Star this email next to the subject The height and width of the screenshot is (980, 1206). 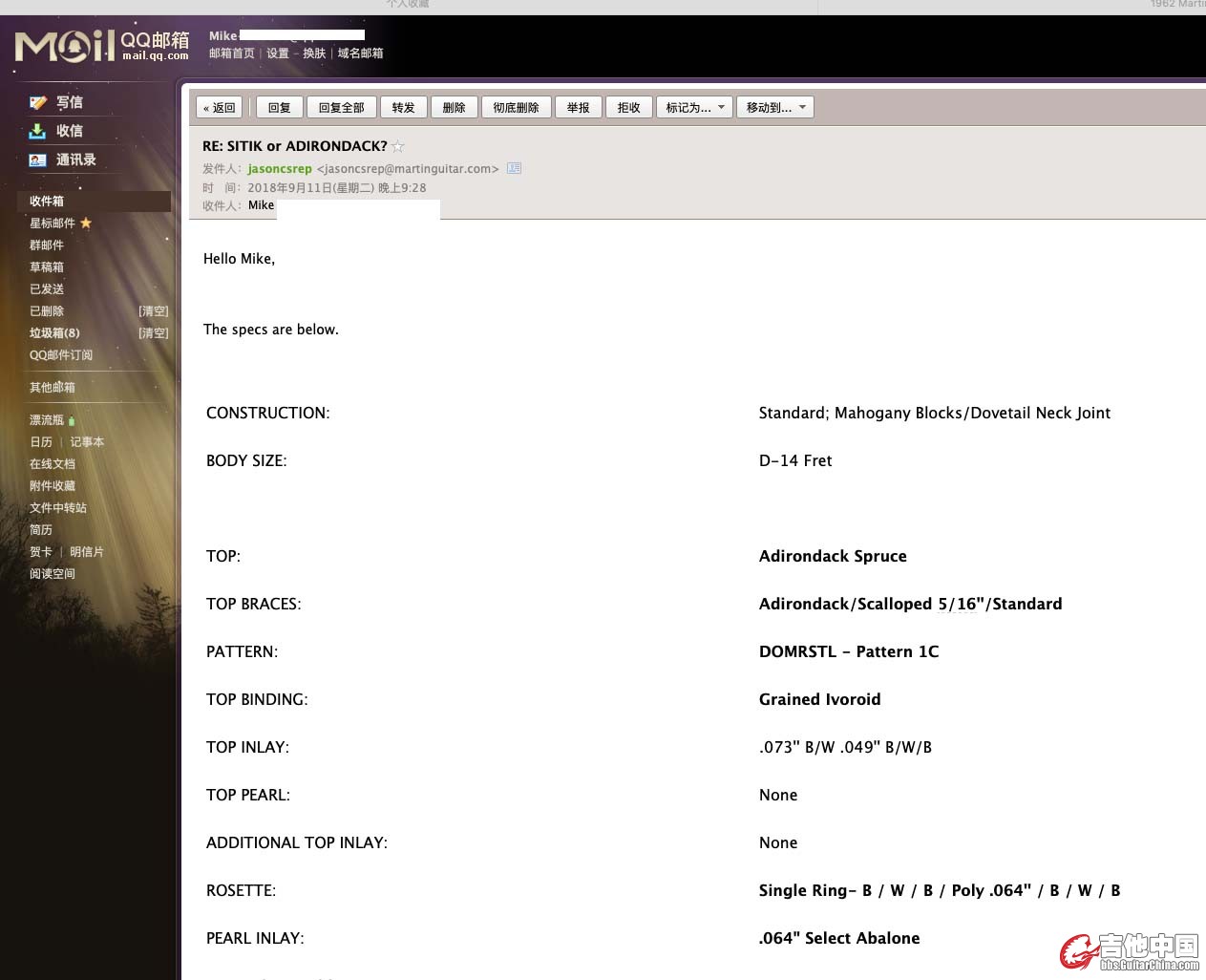click(398, 147)
